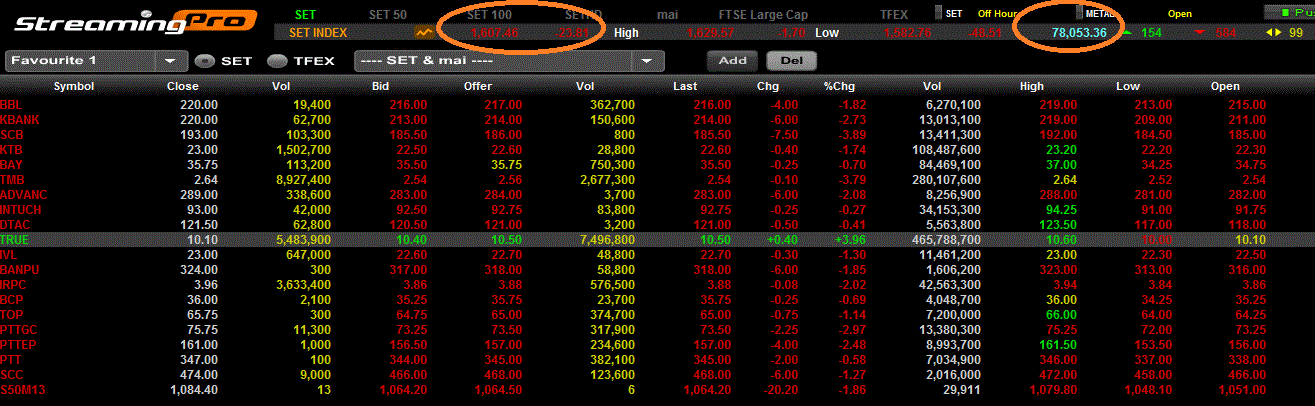Select the TOP symbol row
Viewport: 1315px width, 406px height.
[657, 315]
